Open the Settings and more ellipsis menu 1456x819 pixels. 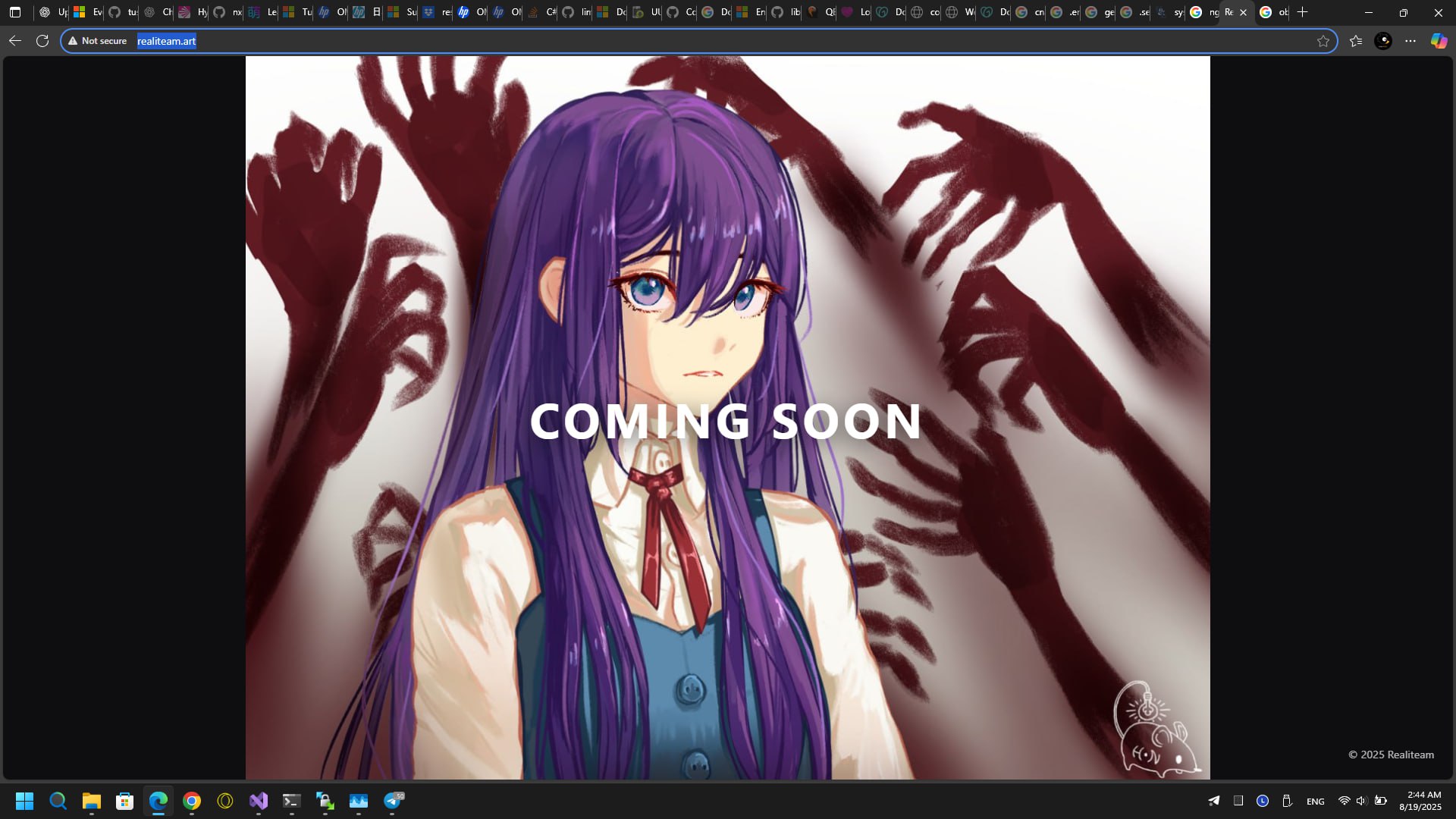1410,41
